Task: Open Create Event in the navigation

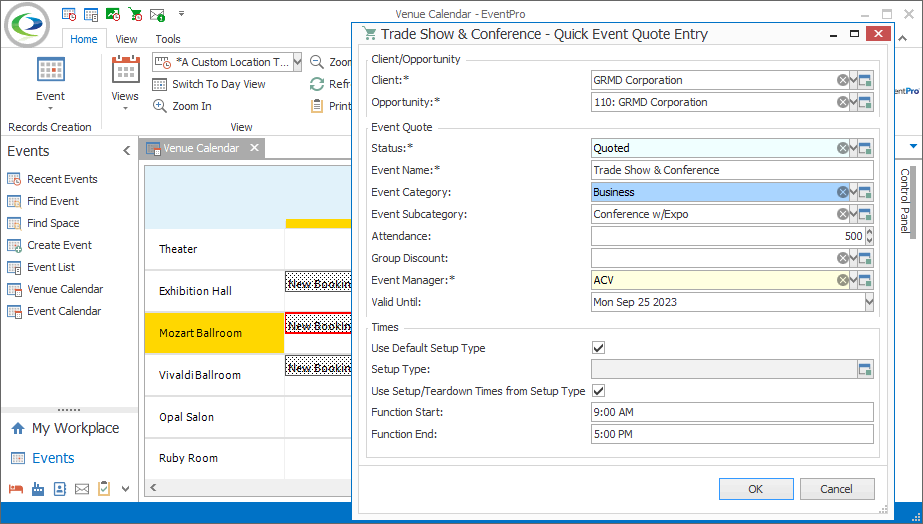Action: click(49, 245)
